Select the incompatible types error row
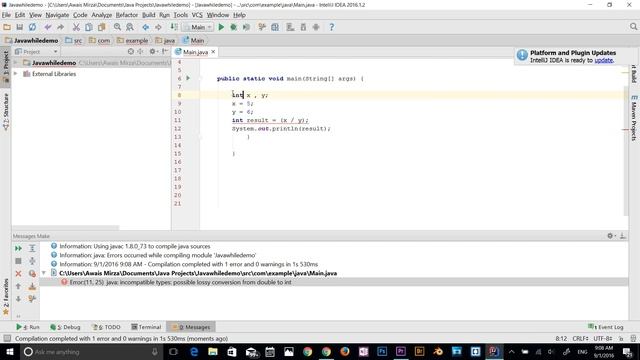640x360 pixels. click(334, 282)
